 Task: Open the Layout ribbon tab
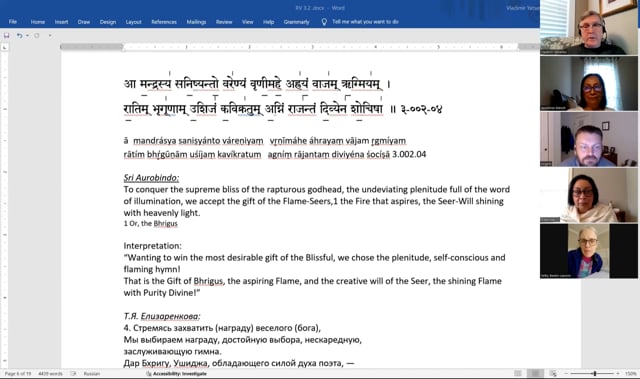click(133, 22)
